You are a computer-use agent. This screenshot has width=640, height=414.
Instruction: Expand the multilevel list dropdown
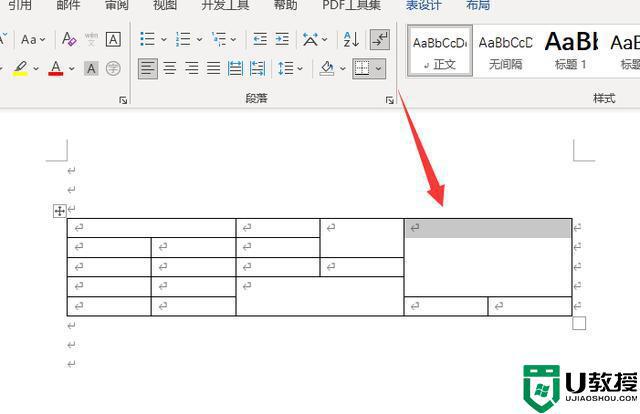pyautogui.click(x=233, y=40)
